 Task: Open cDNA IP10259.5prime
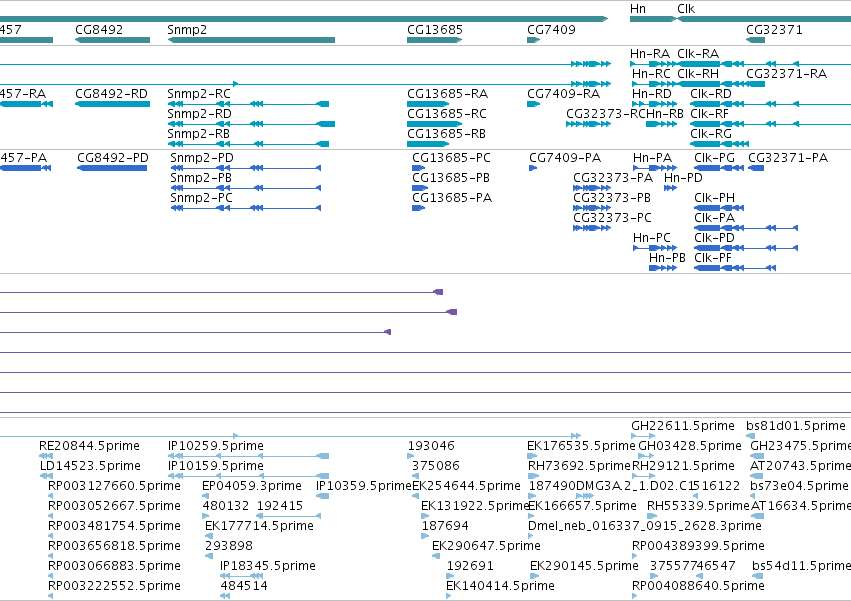click(215, 446)
